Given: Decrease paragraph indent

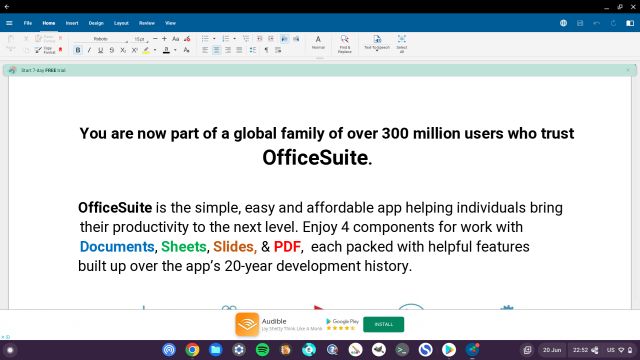Looking at the screenshot, I should 260,39.
